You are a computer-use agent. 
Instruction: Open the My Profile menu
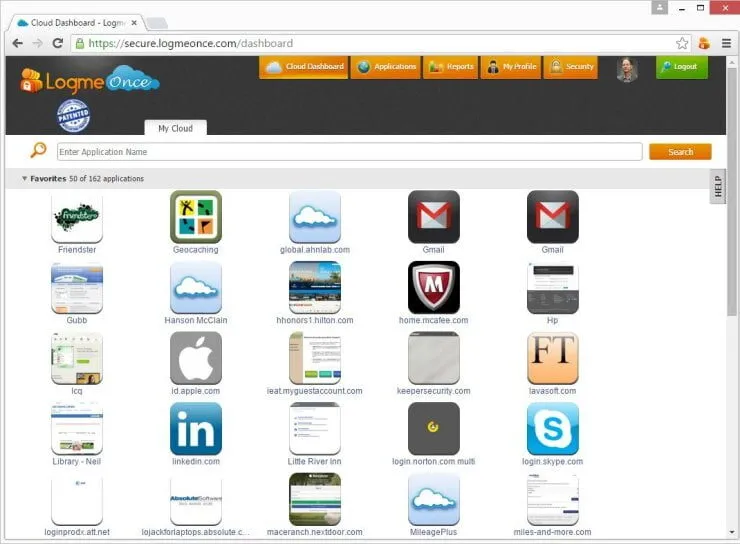(511, 67)
